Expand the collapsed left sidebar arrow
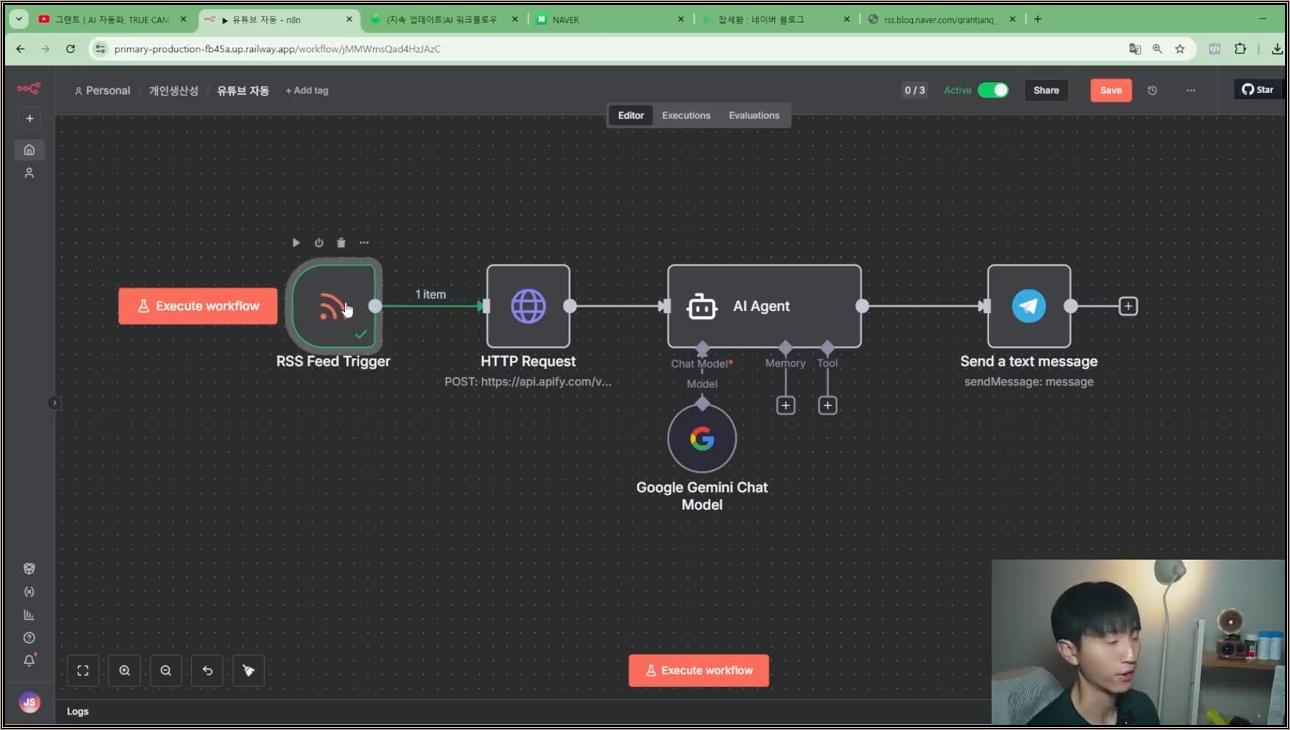This screenshot has height=730, width=1290. [x=54, y=403]
